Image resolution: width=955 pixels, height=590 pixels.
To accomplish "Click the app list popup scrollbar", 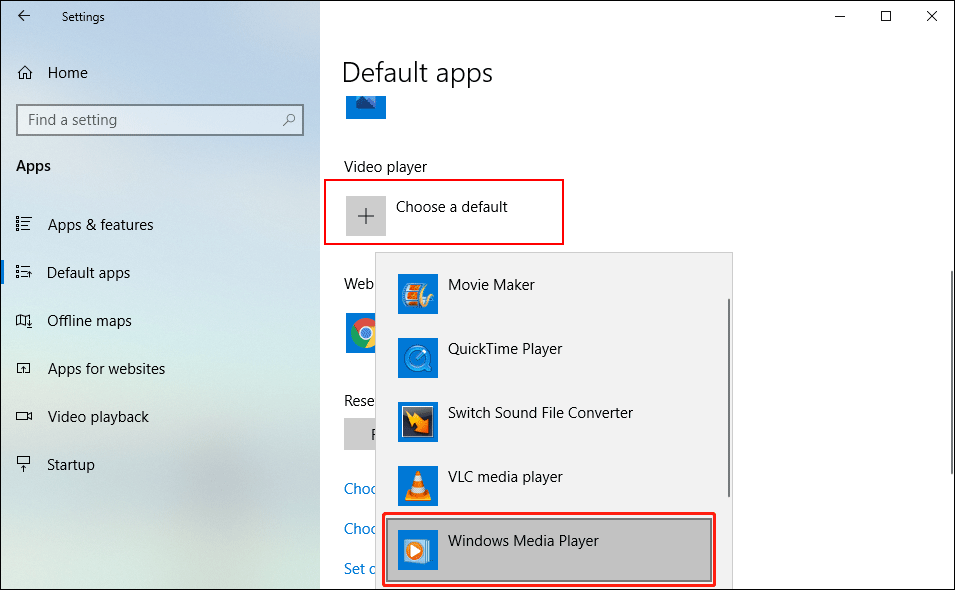I will click(x=728, y=398).
